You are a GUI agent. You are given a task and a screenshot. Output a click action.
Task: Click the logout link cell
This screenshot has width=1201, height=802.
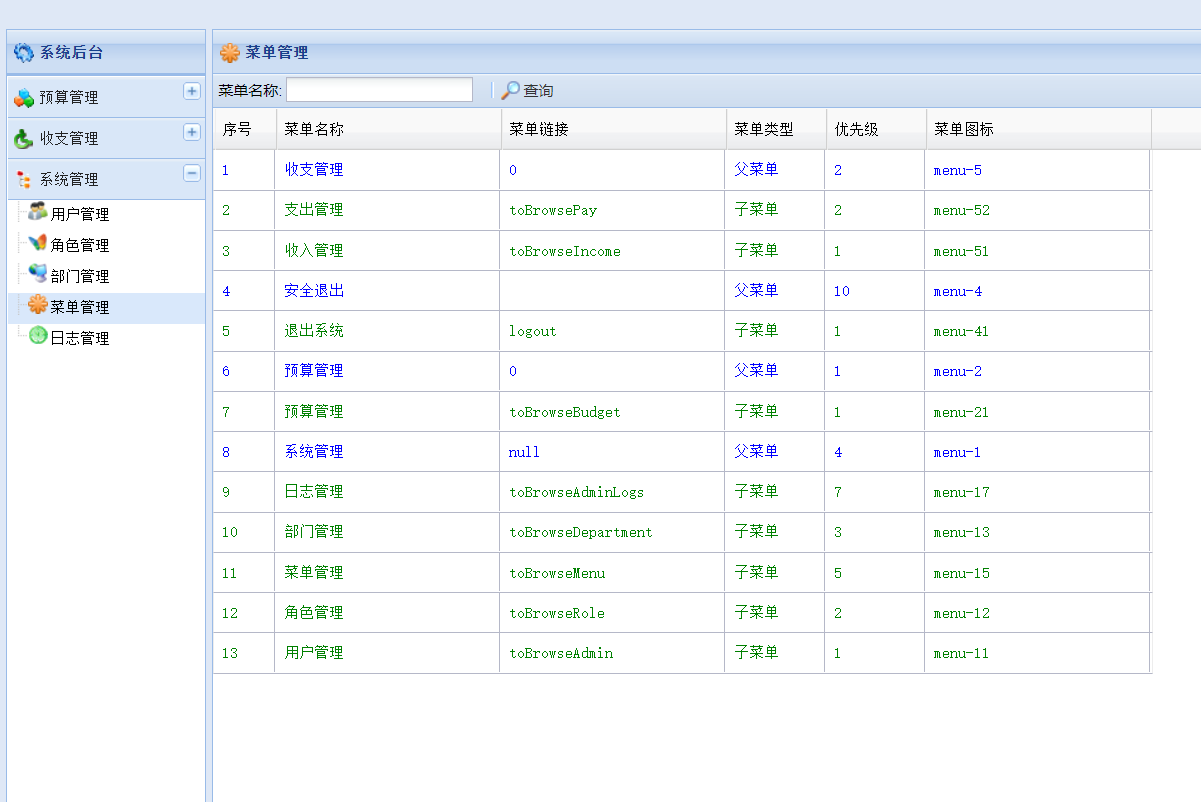[x=612, y=331]
